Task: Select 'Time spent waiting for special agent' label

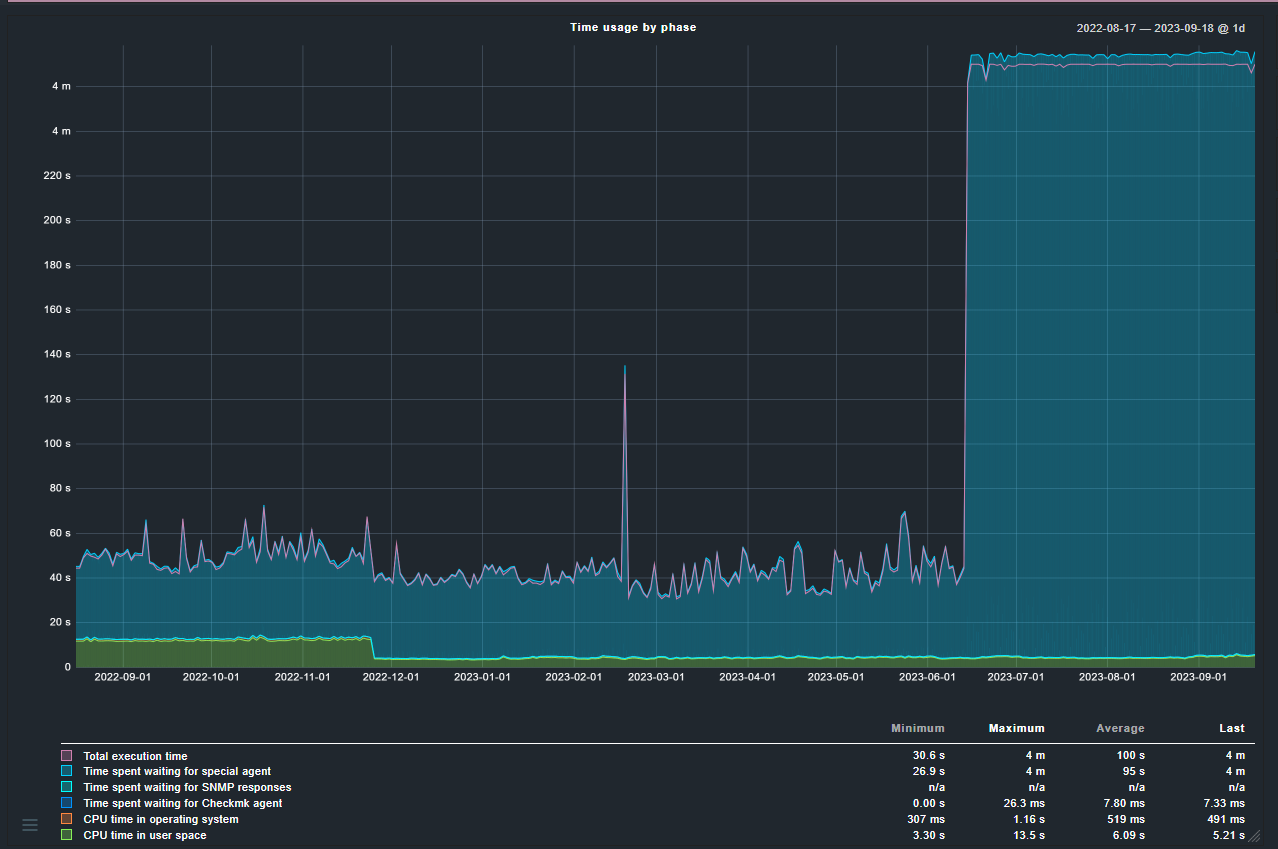Action: [x=177, y=772]
